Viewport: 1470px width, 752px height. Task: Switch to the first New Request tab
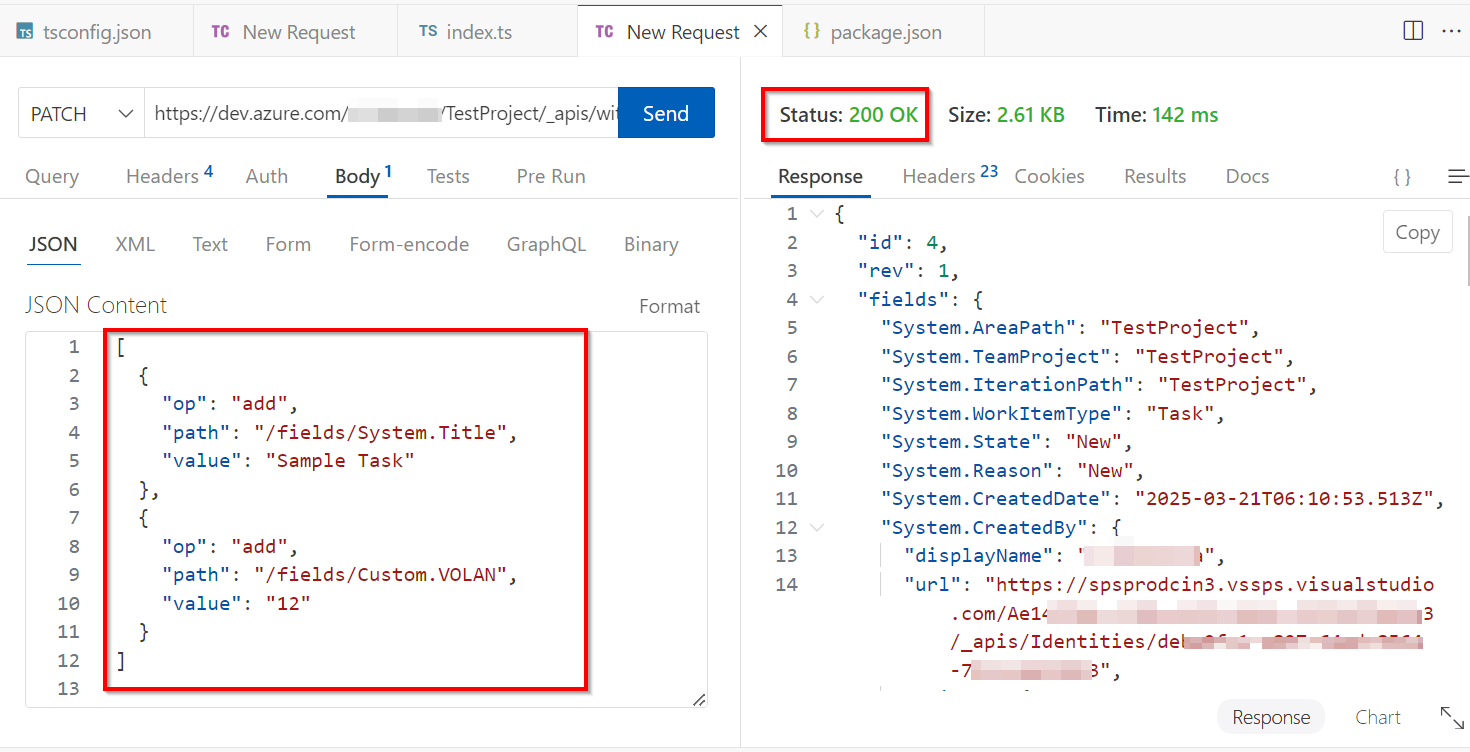pos(283,32)
